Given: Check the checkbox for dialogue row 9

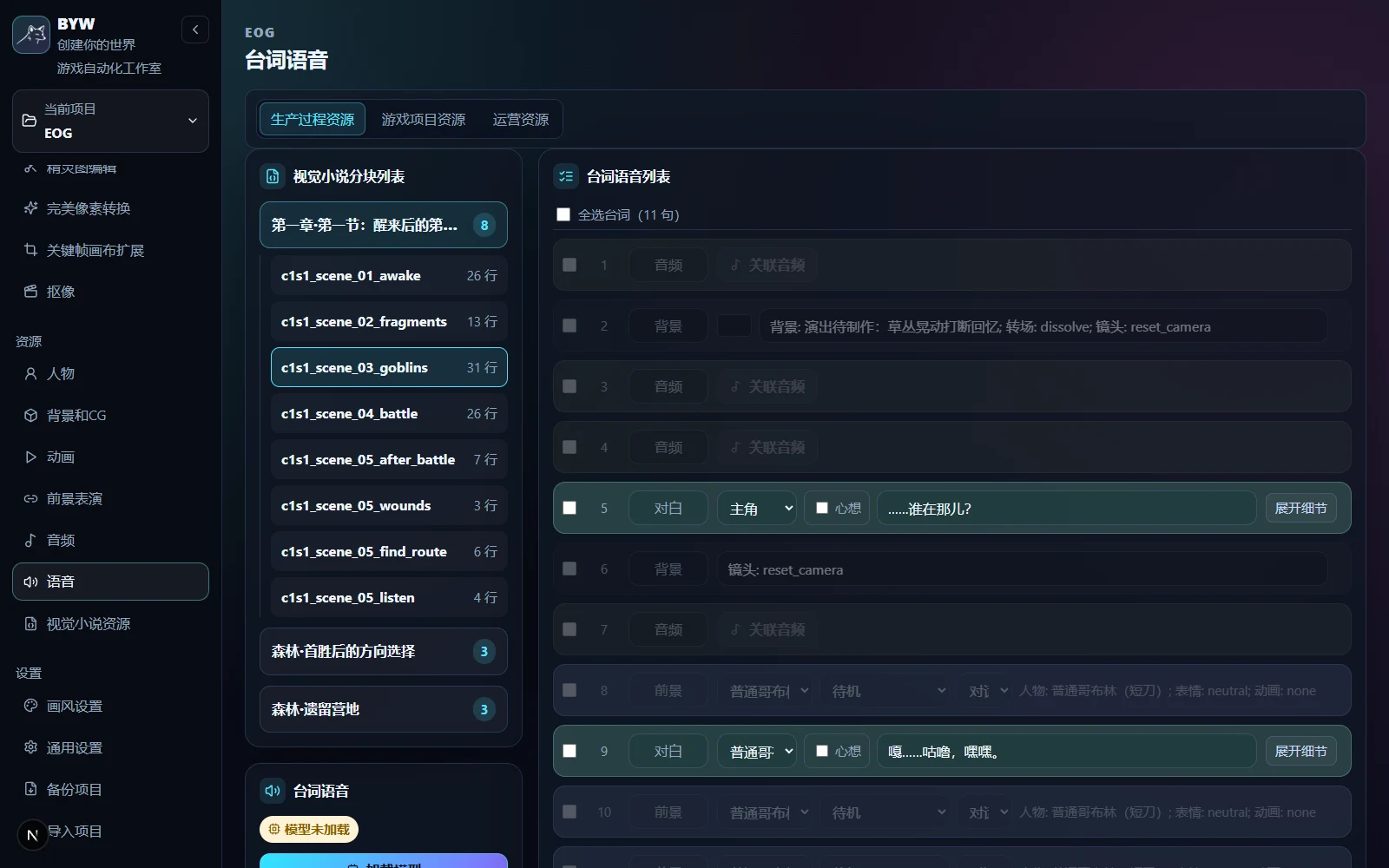Looking at the screenshot, I should pos(569,751).
